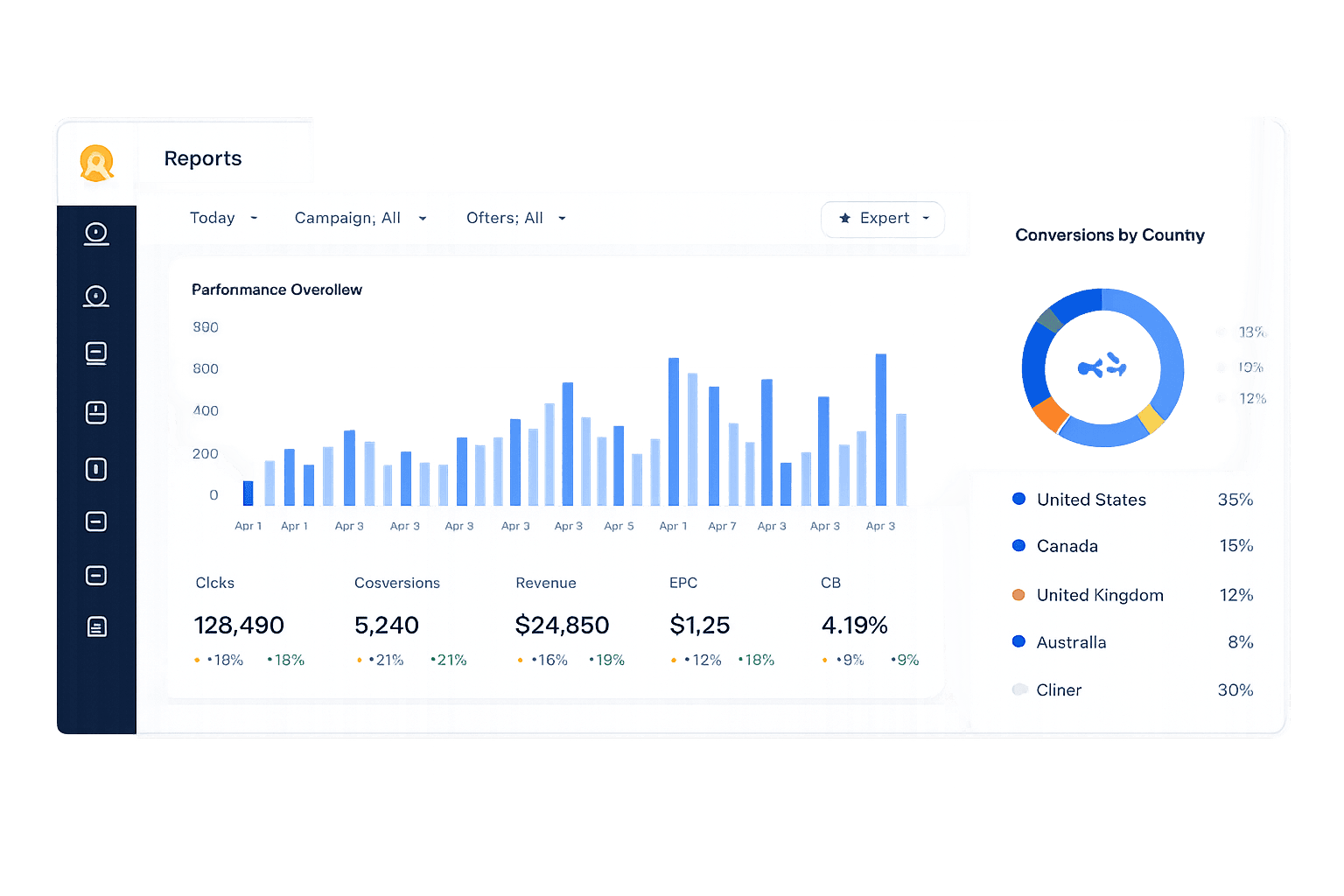Viewport: 1344px width, 896px height.
Task: Click the bar above Apr 7 label
Action: point(714,446)
